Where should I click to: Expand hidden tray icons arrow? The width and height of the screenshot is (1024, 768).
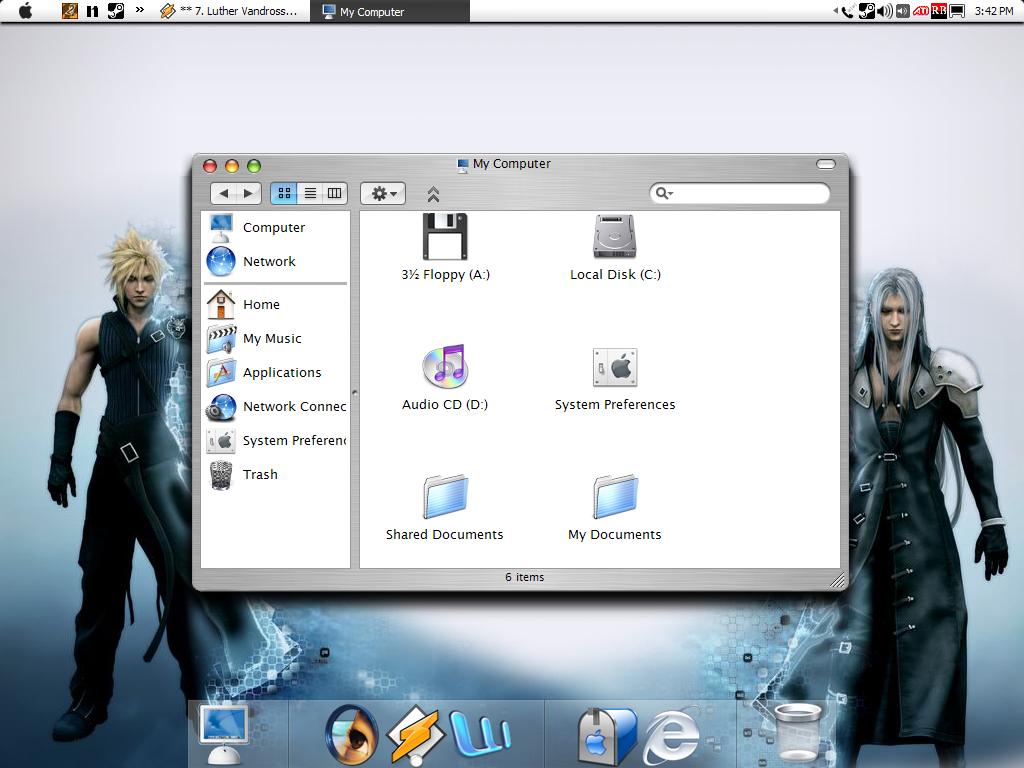coord(835,11)
